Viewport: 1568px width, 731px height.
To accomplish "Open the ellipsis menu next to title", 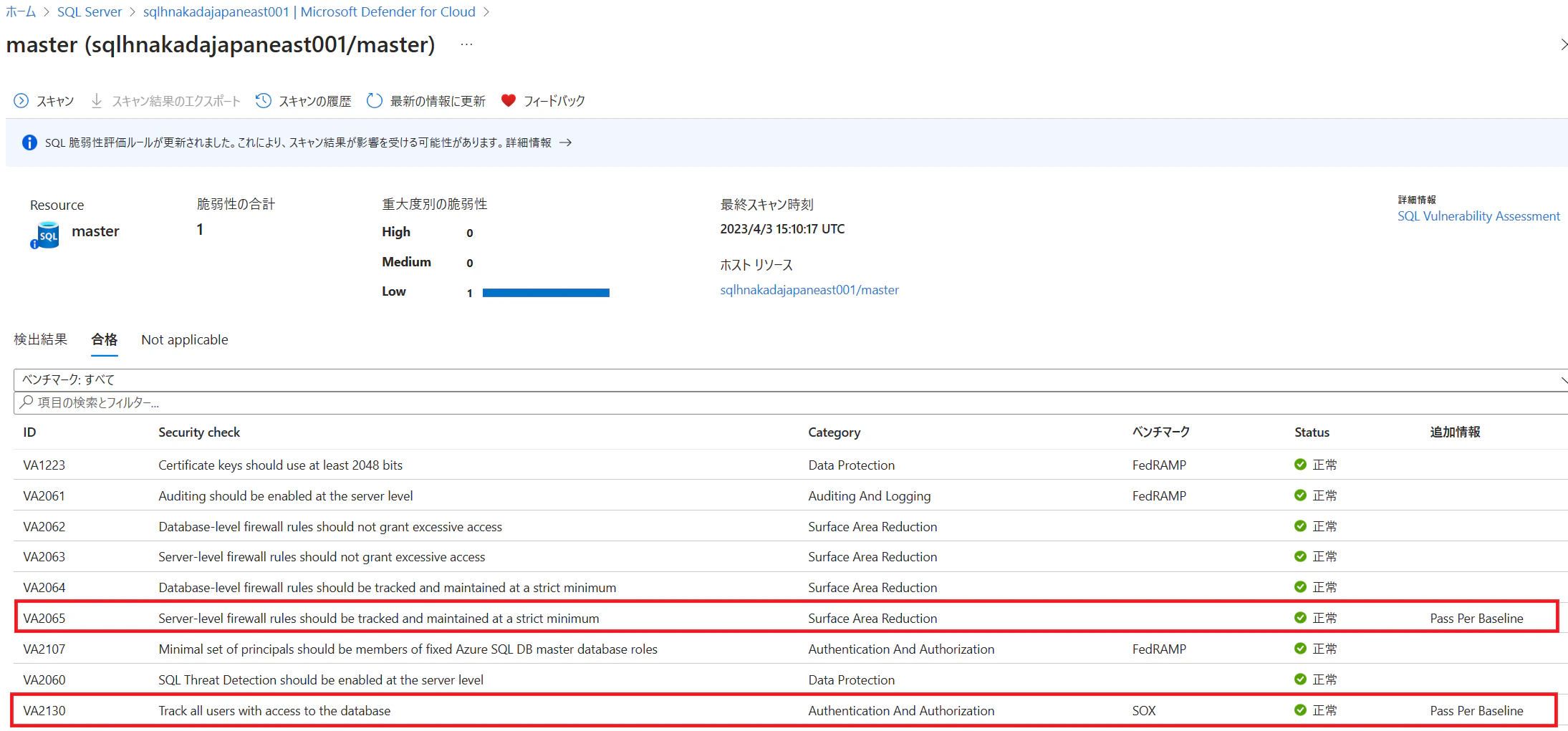I will tap(466, 44).
